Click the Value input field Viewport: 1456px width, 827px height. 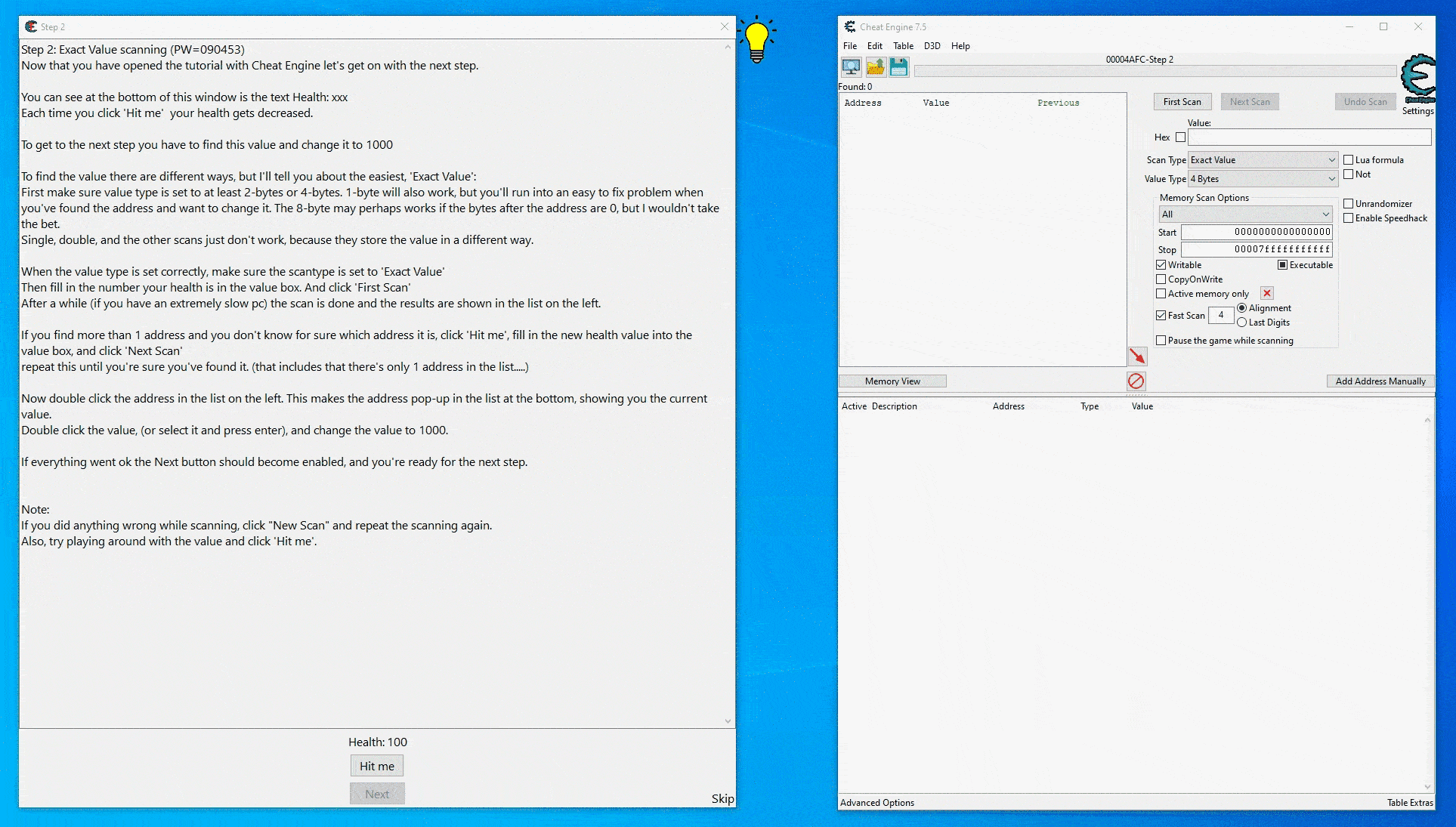coord(1309,137)
